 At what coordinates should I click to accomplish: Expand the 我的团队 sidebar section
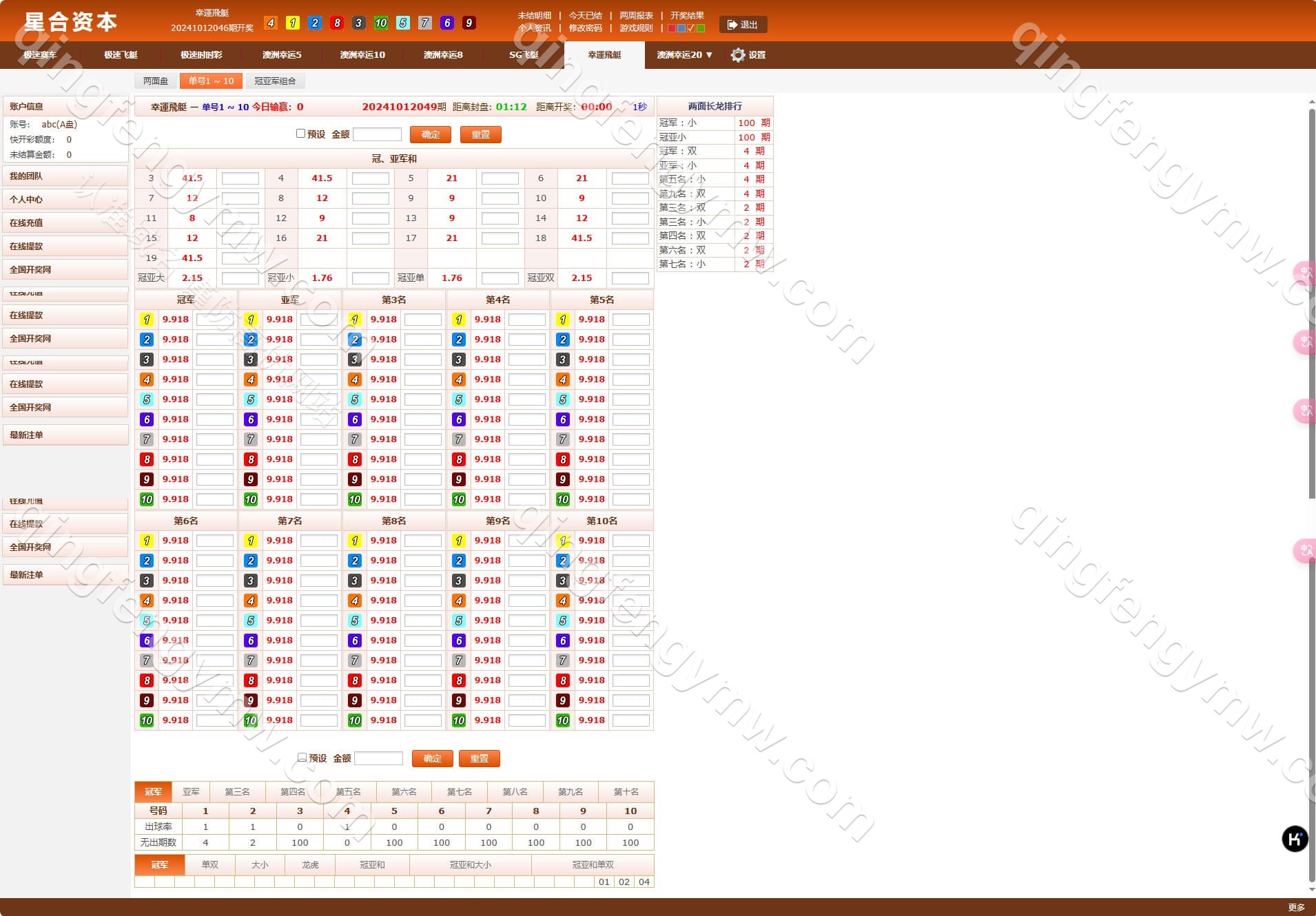tap(65, 176)
